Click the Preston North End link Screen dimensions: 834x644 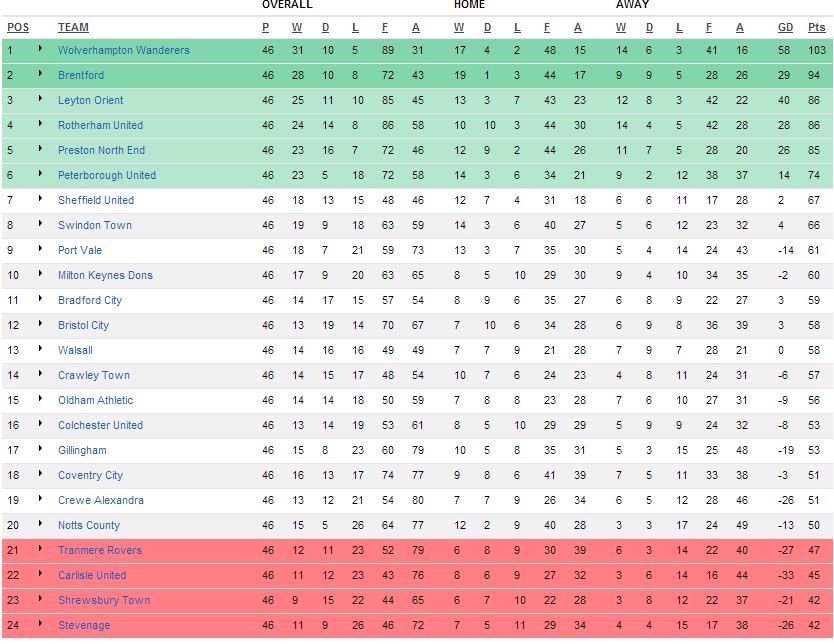pyautogui.click(x=101, y=150)
